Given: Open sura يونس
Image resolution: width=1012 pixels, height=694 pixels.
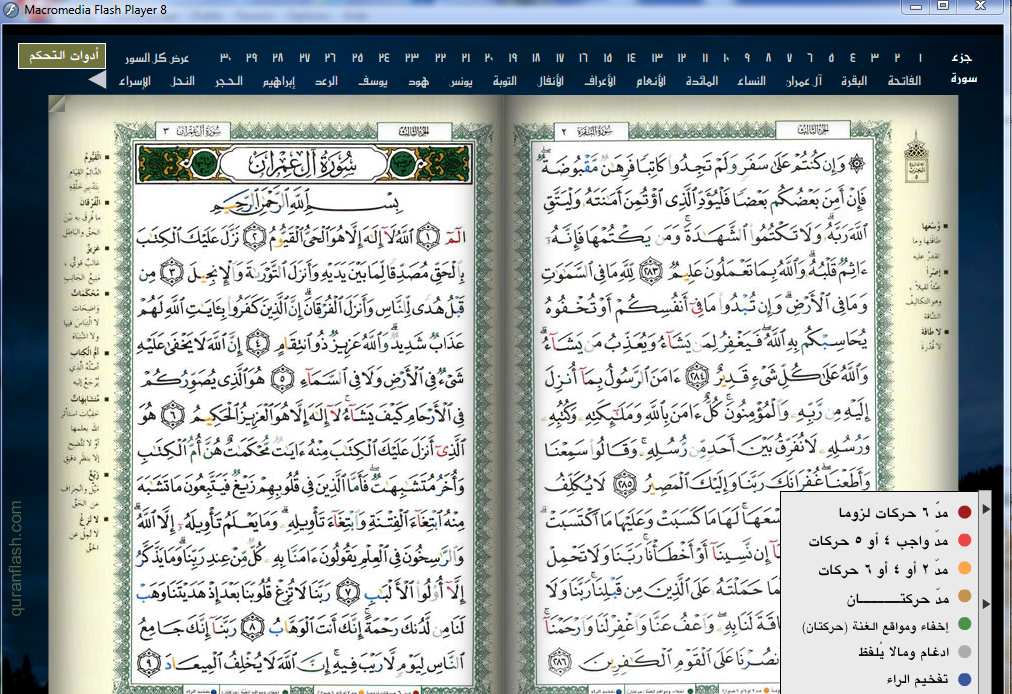Looking at the screenshot, I should coord(461,81).
